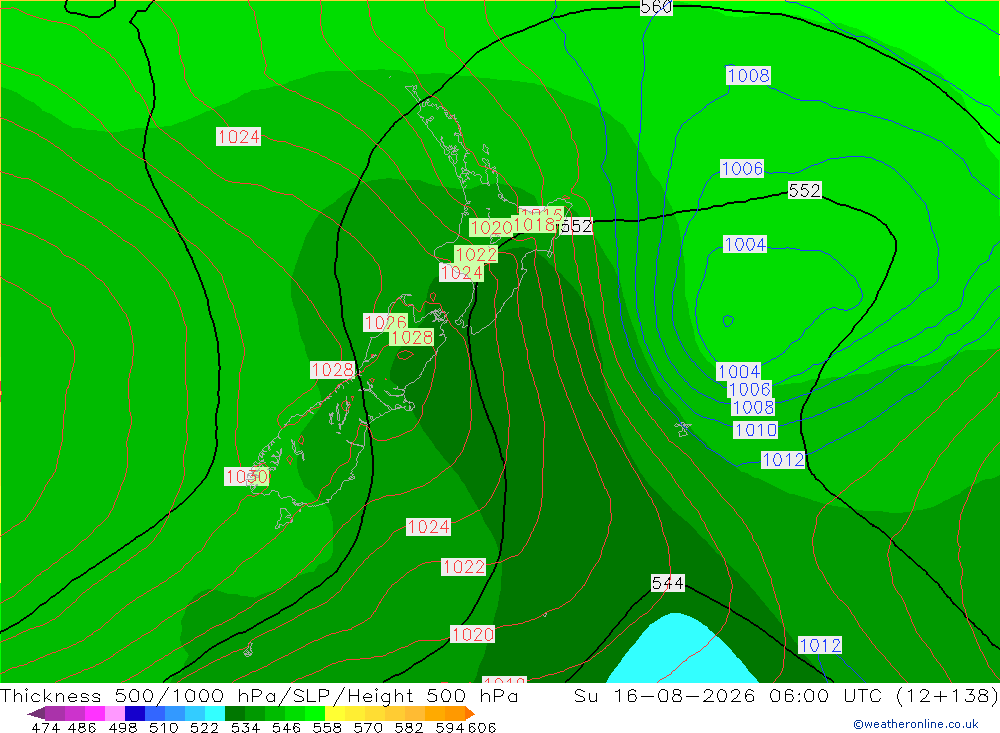1000x733 pixels.
Task: Click the 606 legend value
Action: pyautogui.click(x=481, y=728)
